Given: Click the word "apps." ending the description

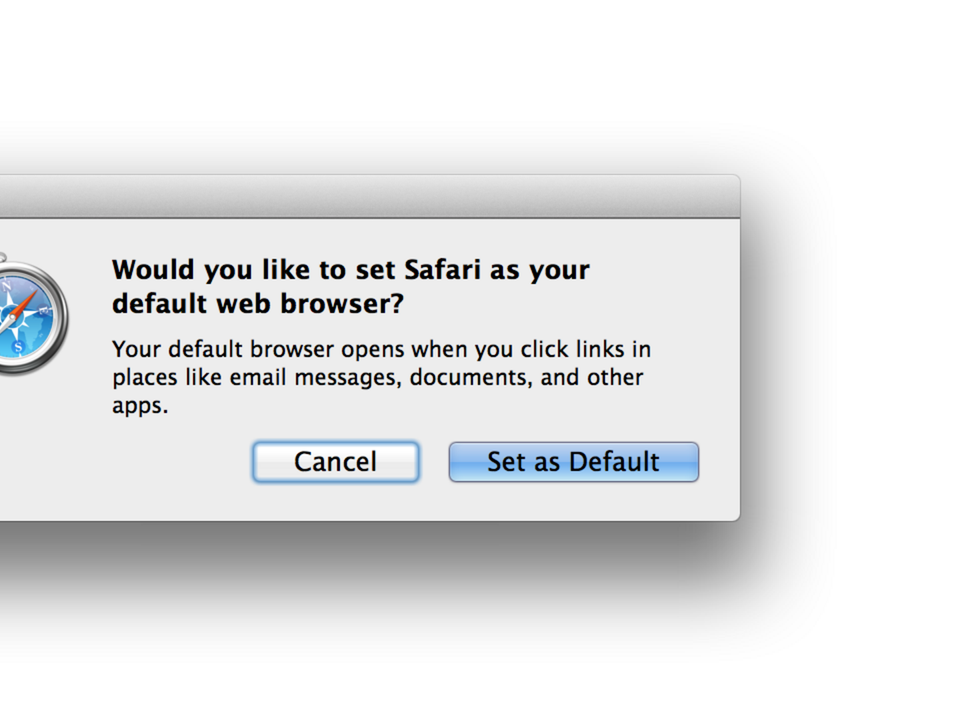Looking at the screenshot, I should [140, 406].
